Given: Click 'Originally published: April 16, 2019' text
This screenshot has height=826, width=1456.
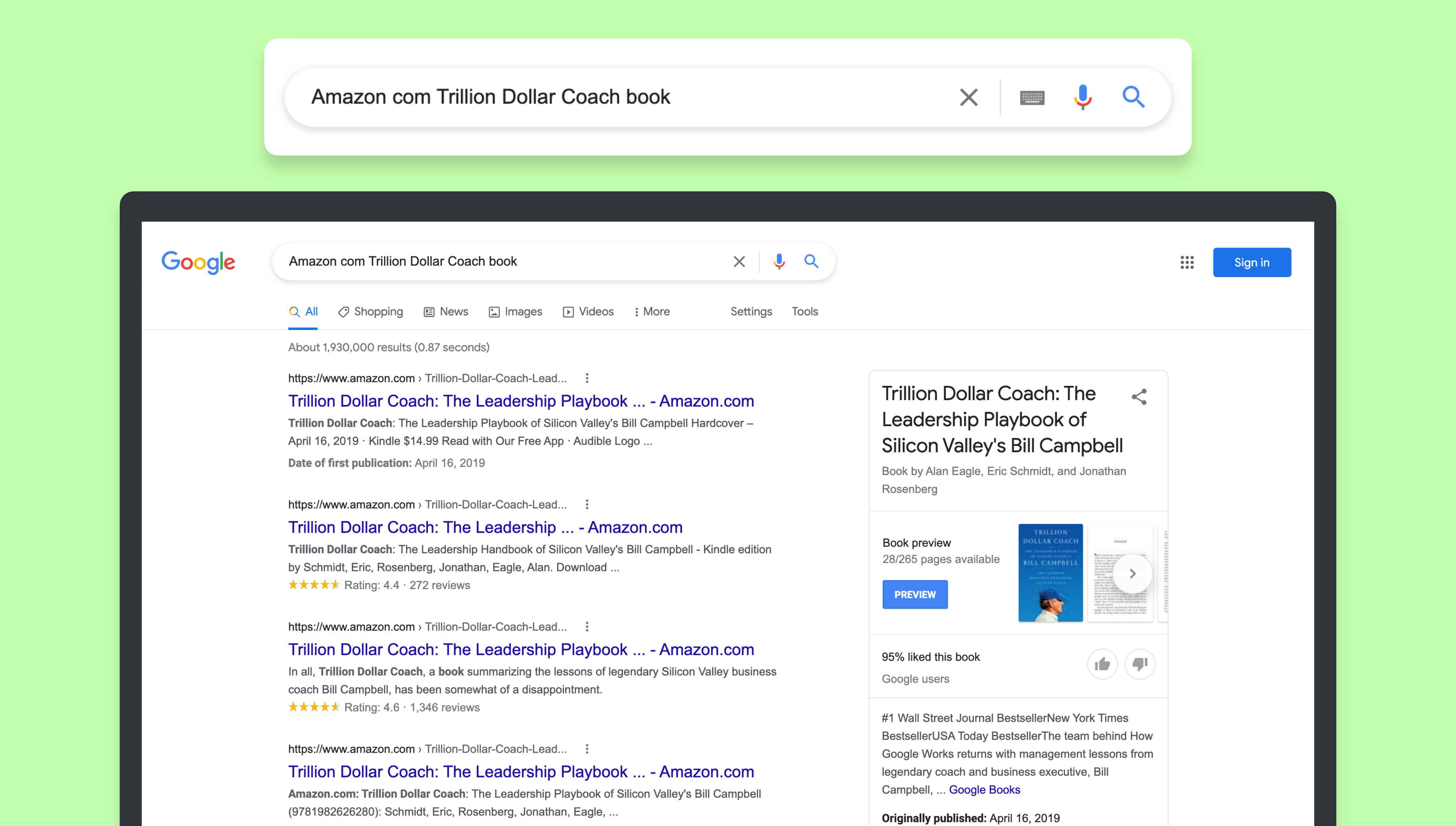Looking at the screenshot, I should point(970,818).
